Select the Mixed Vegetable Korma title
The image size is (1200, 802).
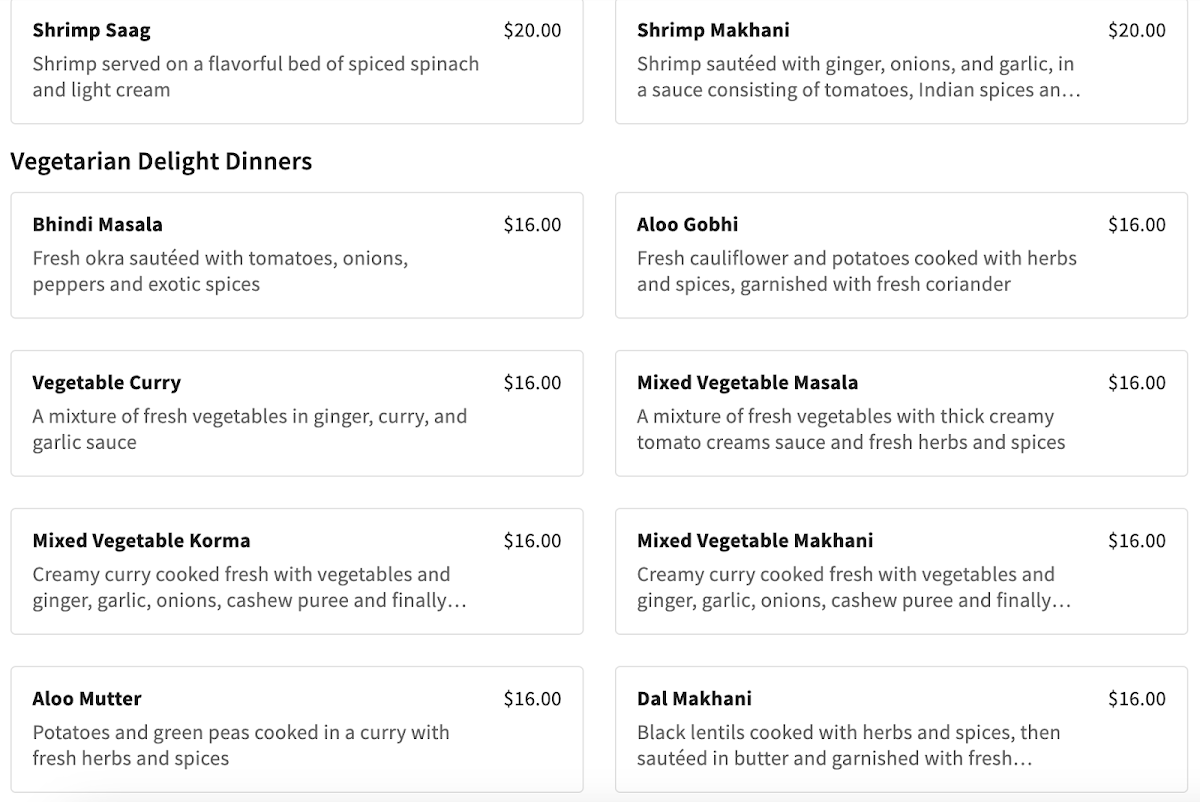point(141,540)
